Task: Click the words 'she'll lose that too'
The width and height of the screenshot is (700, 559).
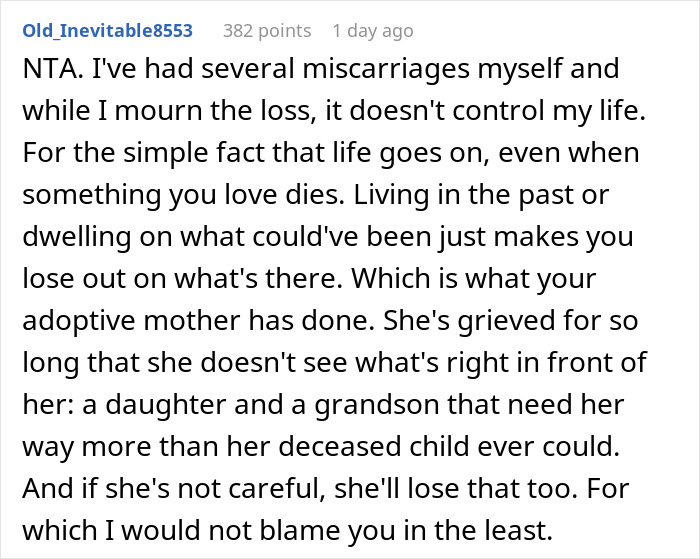Action: [453, 488]
